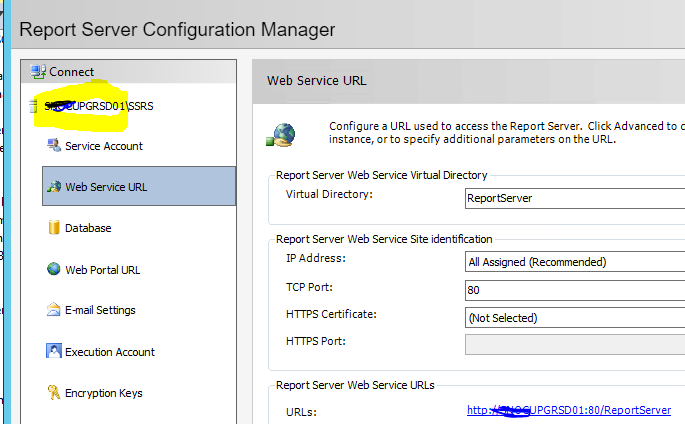Image resolution: width=685 pixels, height=424 pixels.
Task: Go to the Web Portal URL page
Action: click(x=102, y=269)
